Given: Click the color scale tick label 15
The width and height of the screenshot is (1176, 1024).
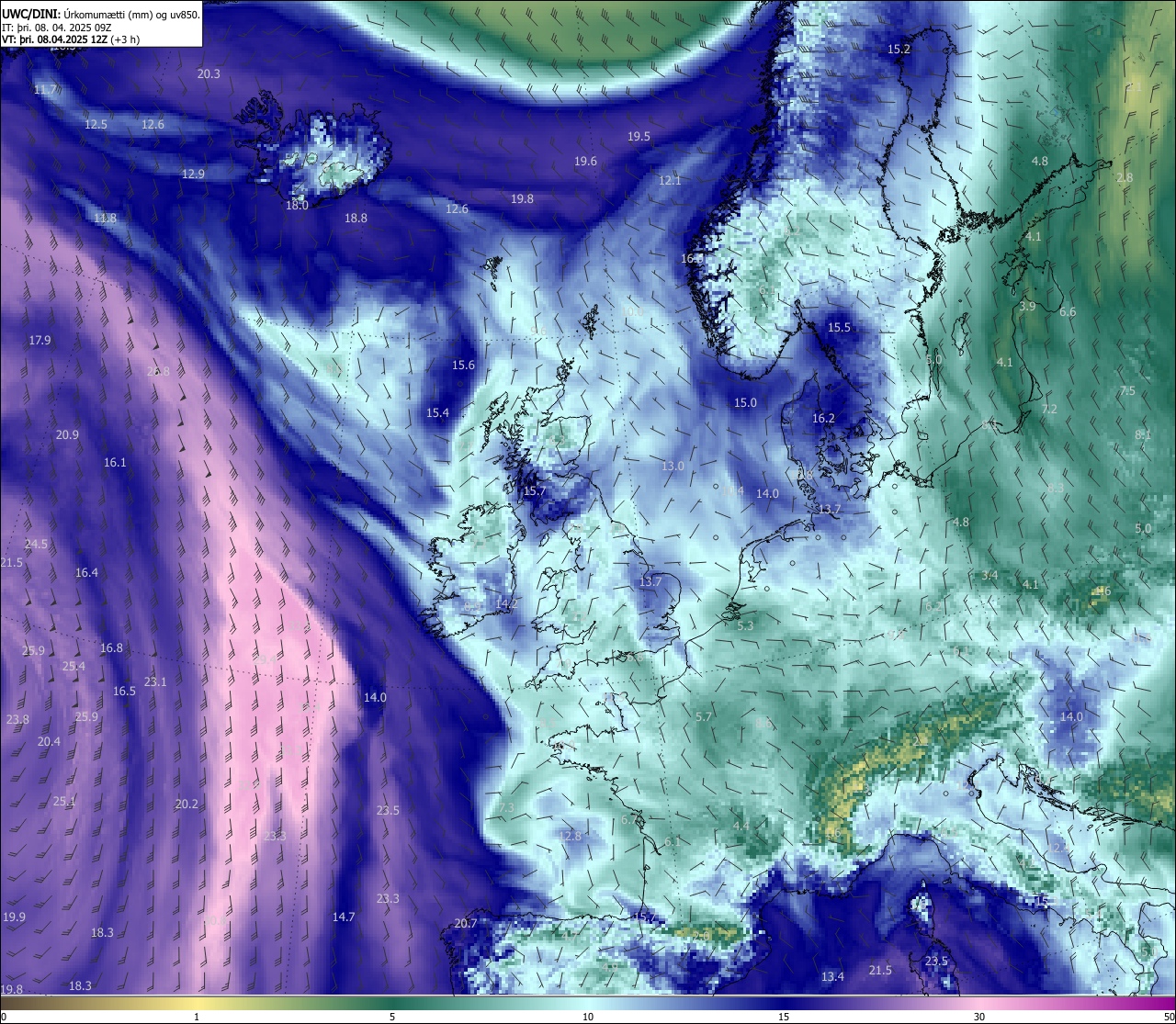Looking at the screenshot, I should click(784, 1017).
